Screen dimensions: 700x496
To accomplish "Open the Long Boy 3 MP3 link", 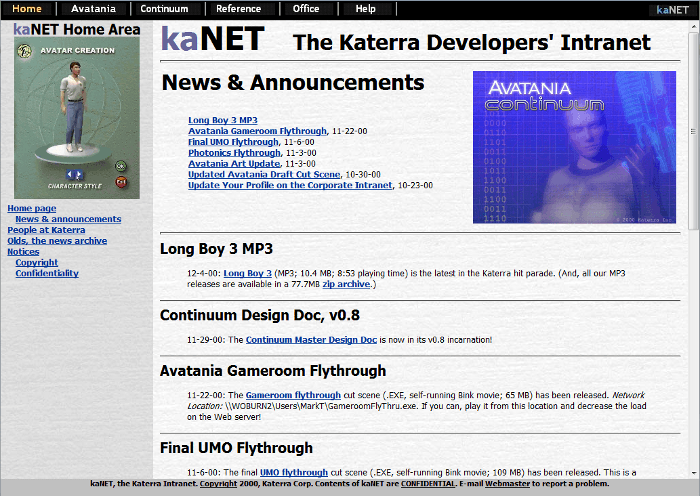I will coord(223,120).
